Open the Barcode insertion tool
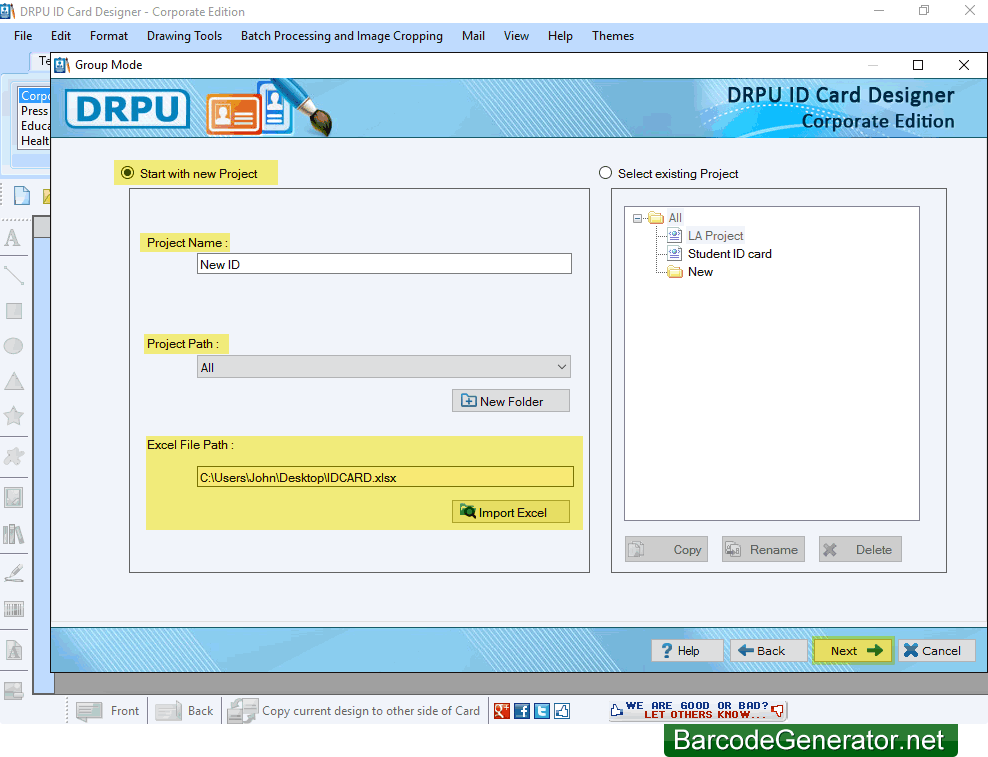 tap(14, 611)
